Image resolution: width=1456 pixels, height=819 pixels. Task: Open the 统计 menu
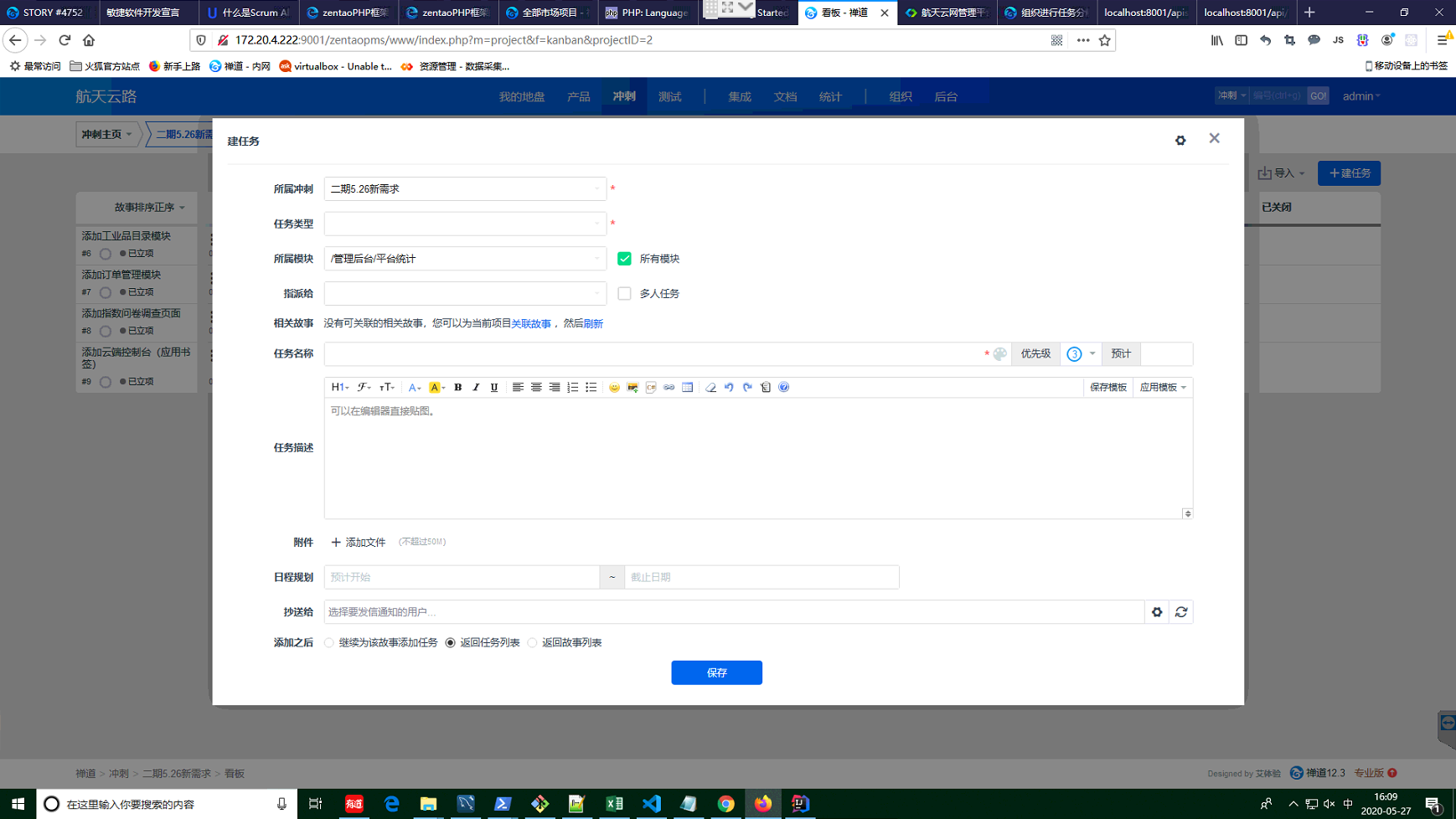pyautogui.click(x=830, y=96)
